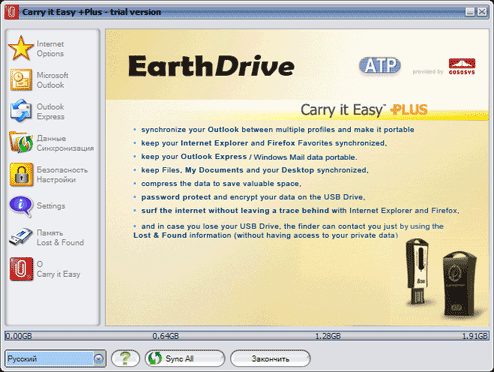
Task: Click the EarthDrive logo heading
Action: [211, 66]
